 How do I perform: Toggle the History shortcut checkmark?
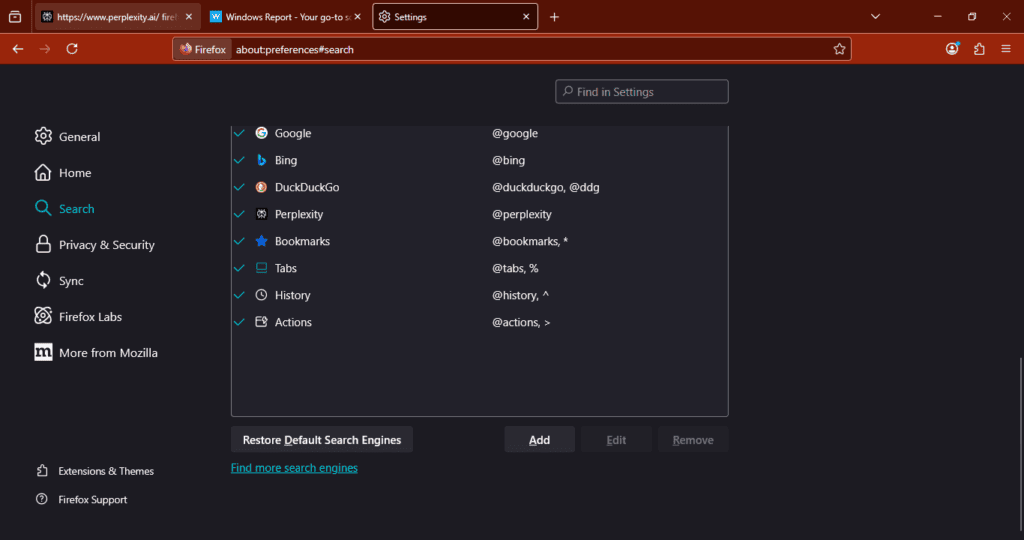[x=240, y=295]
